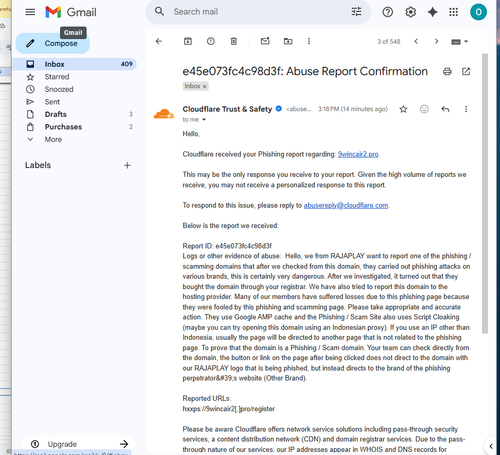
Task: Expand the More sidebar folders
Action: 53,139
